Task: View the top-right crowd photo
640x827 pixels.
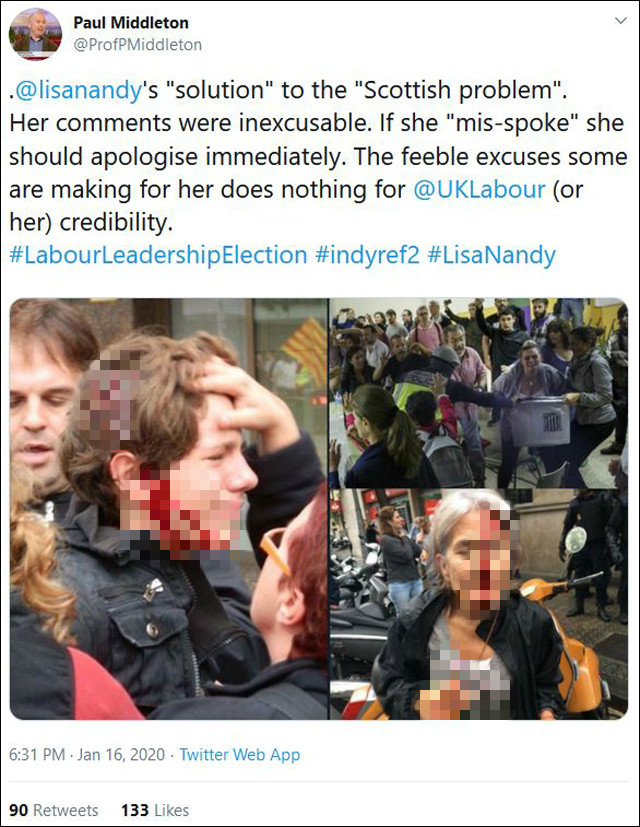Action: [479, 392]
